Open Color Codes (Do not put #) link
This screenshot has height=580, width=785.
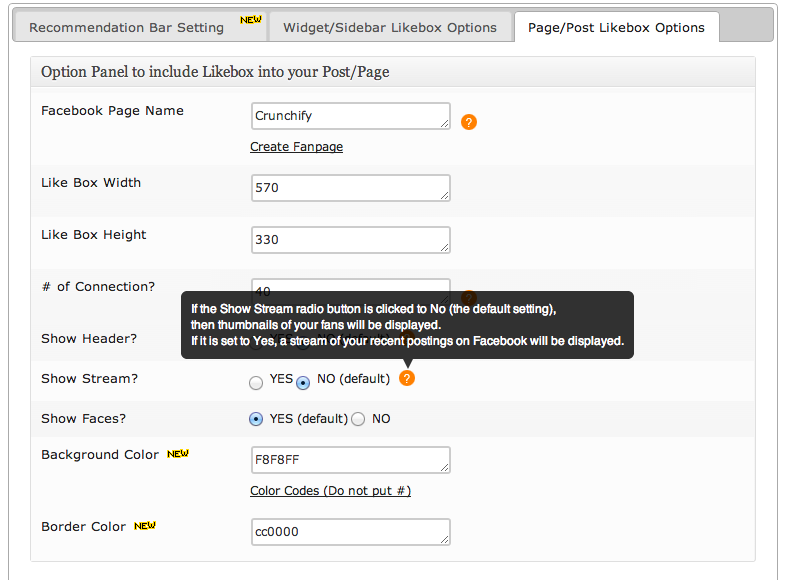pyautogui.click(x=330, y=491)
